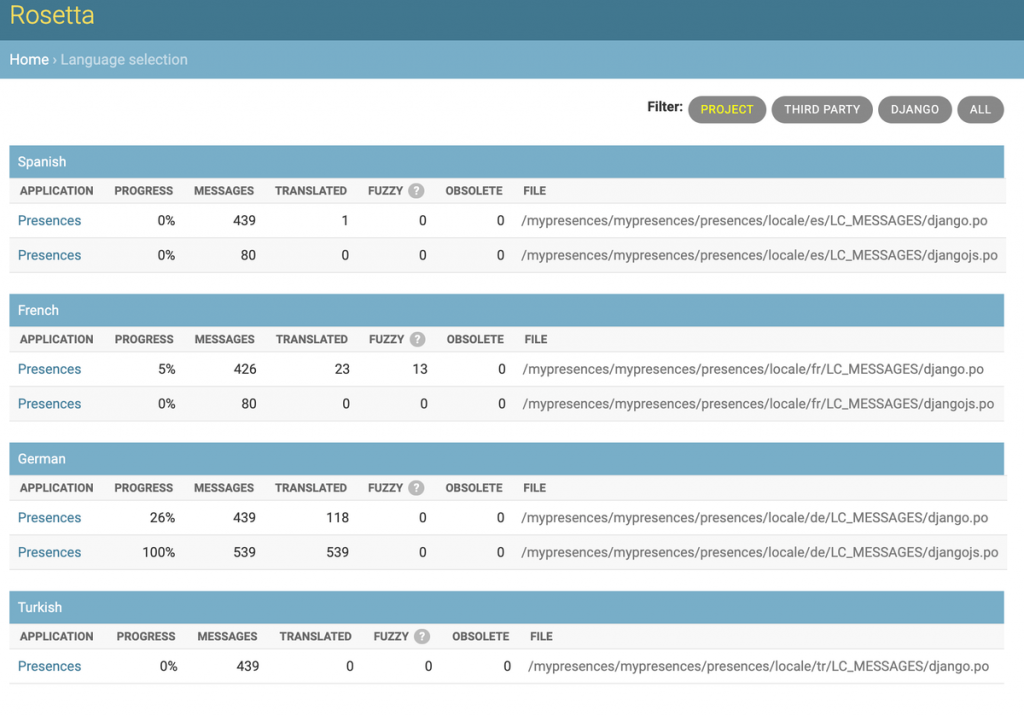Click the French section header
Screen dimensions: 1024x716
click(506, 310)
